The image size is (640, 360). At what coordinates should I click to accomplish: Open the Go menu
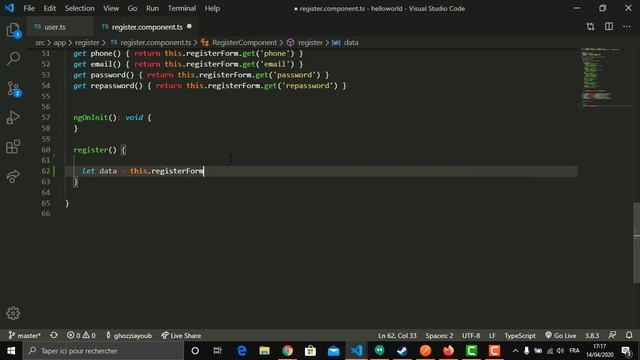132,8
